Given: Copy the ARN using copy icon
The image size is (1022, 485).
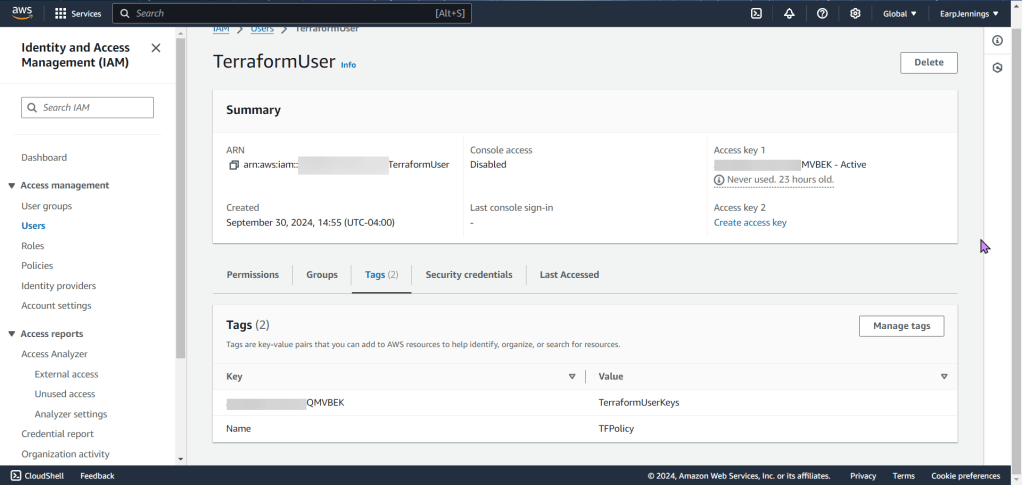Looking at the screenshot, I should 234,165.
